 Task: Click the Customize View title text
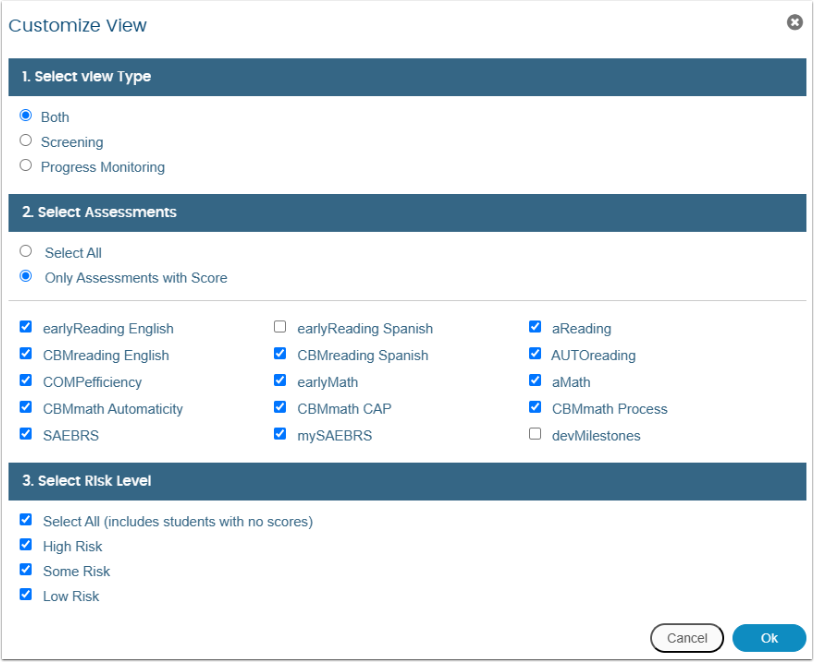[x=77, y=25]
